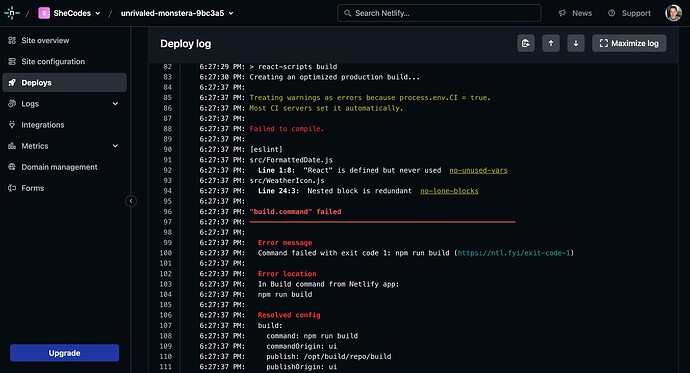Open Site configuration
690x373 pixels.
tap(64, 62)
